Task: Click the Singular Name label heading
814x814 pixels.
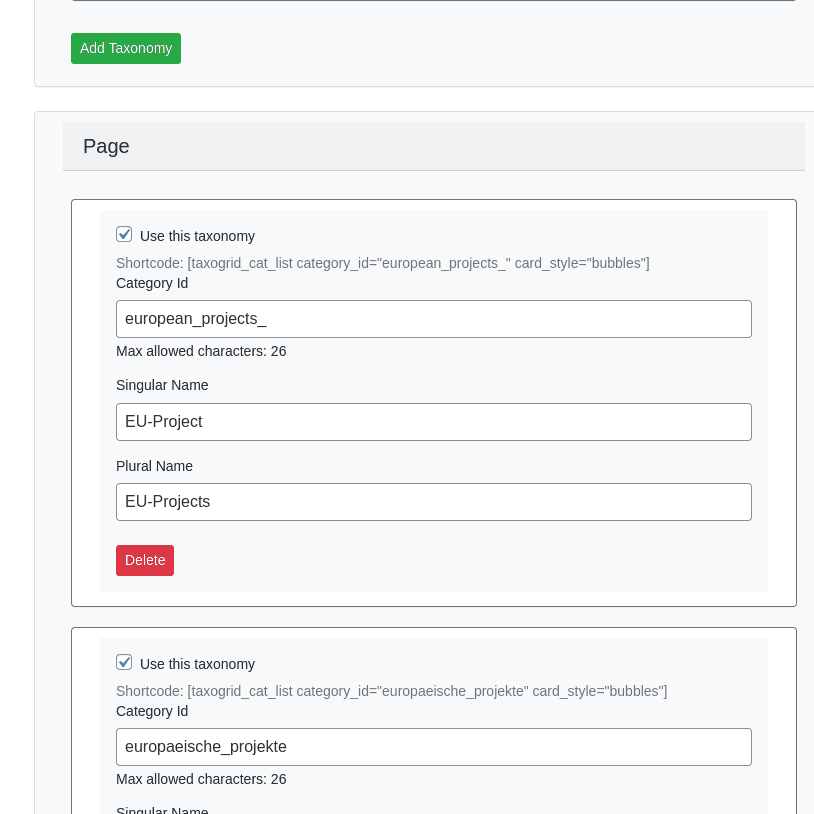Action: point(162,385)
